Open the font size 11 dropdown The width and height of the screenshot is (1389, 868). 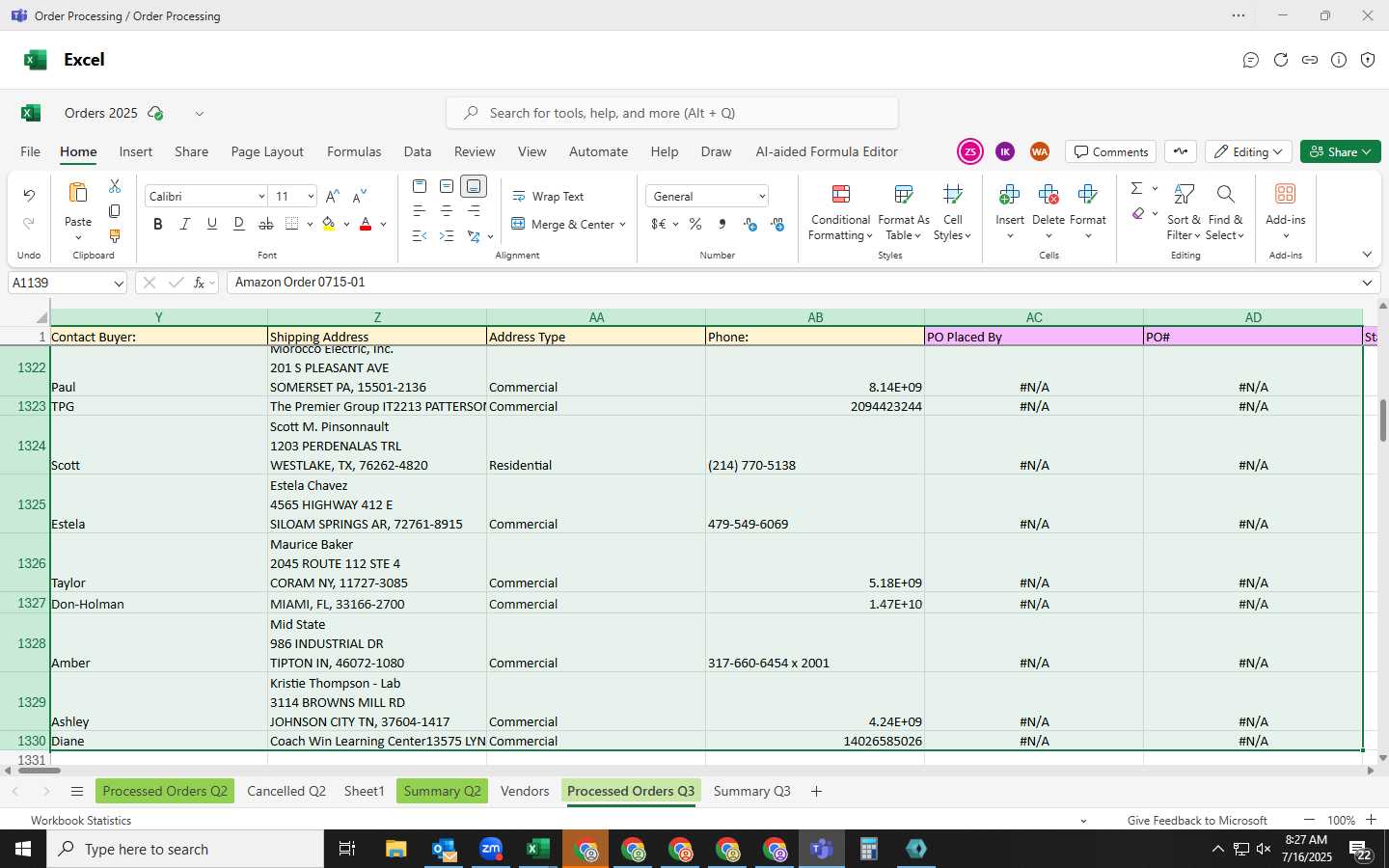tap(311, 196)
